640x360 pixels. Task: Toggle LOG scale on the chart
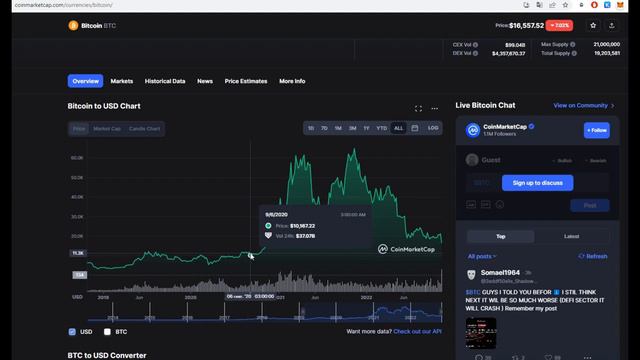(433, 128)
